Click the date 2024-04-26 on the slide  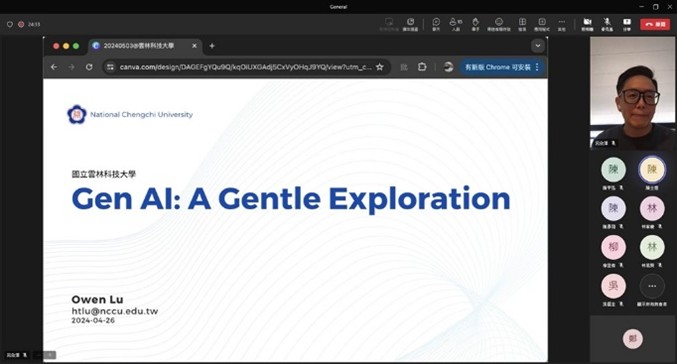tap(93, 320)
